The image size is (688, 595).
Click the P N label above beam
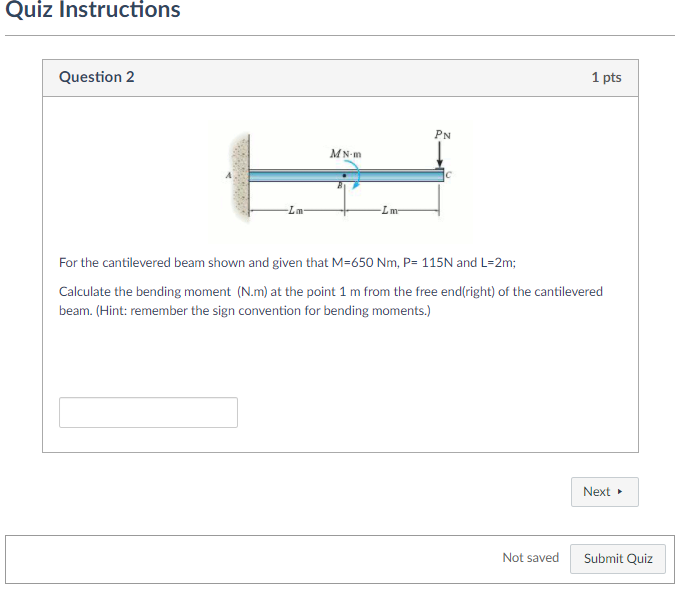pos(442,134)
